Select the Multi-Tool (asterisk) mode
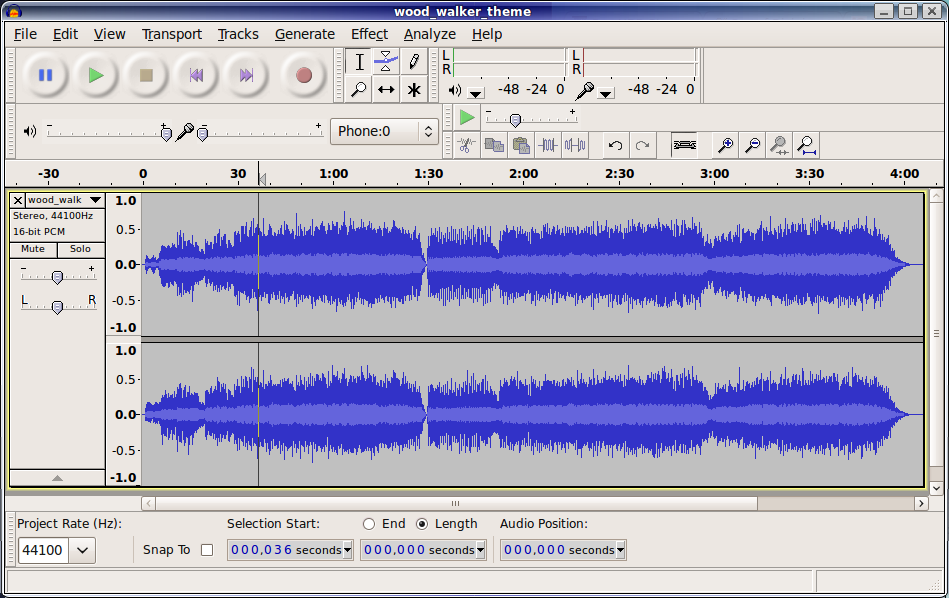949x598 pixels. (x=414, y=90)
